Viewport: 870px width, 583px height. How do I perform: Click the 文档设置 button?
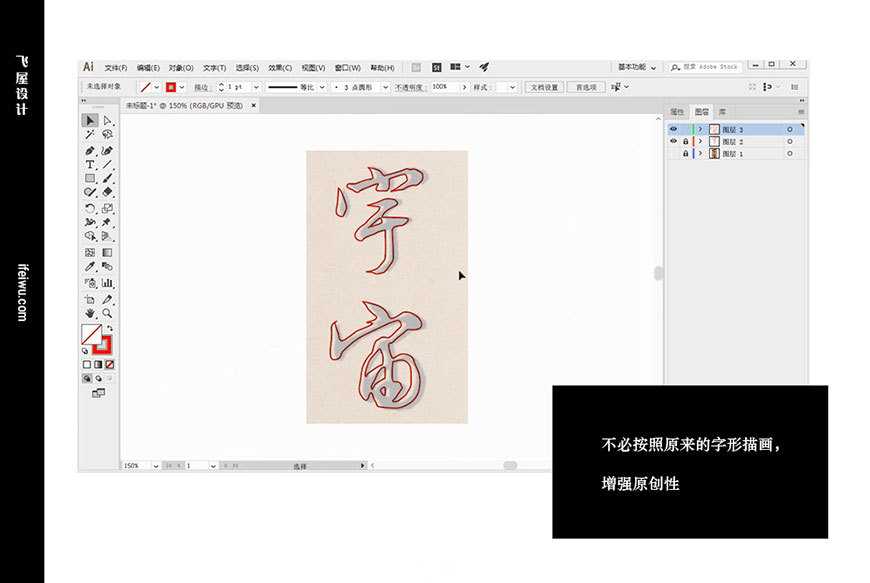click(x=544, y=87)
